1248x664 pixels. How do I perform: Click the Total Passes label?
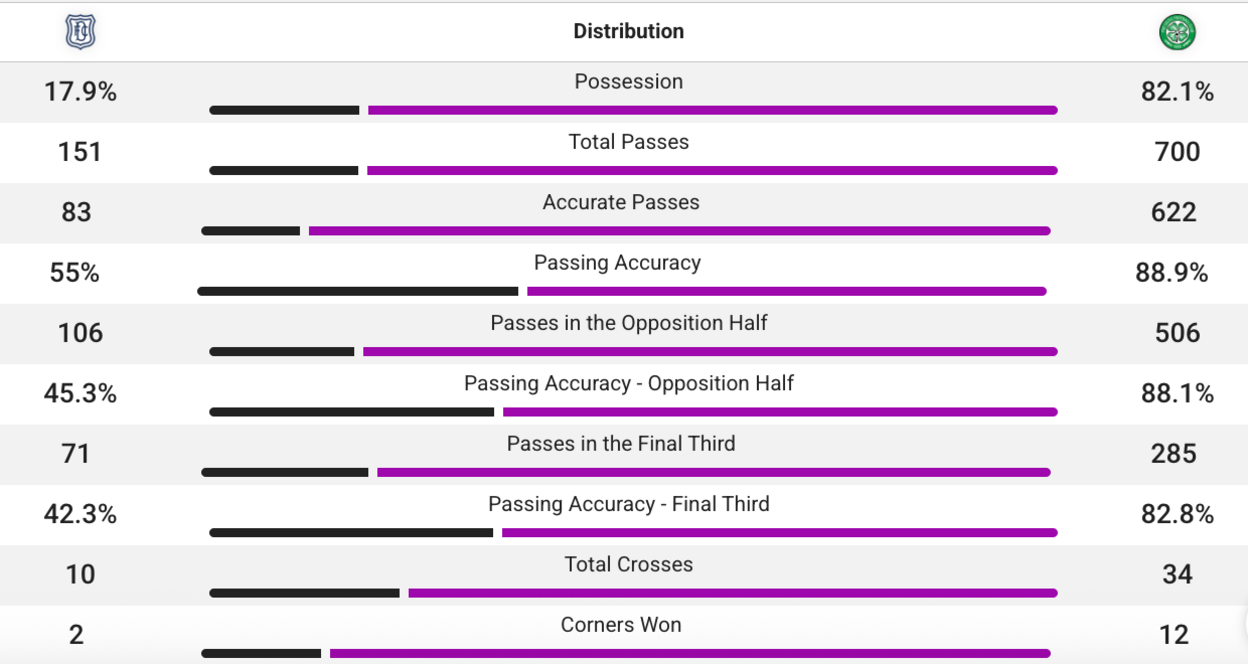(x=628, y=142)
